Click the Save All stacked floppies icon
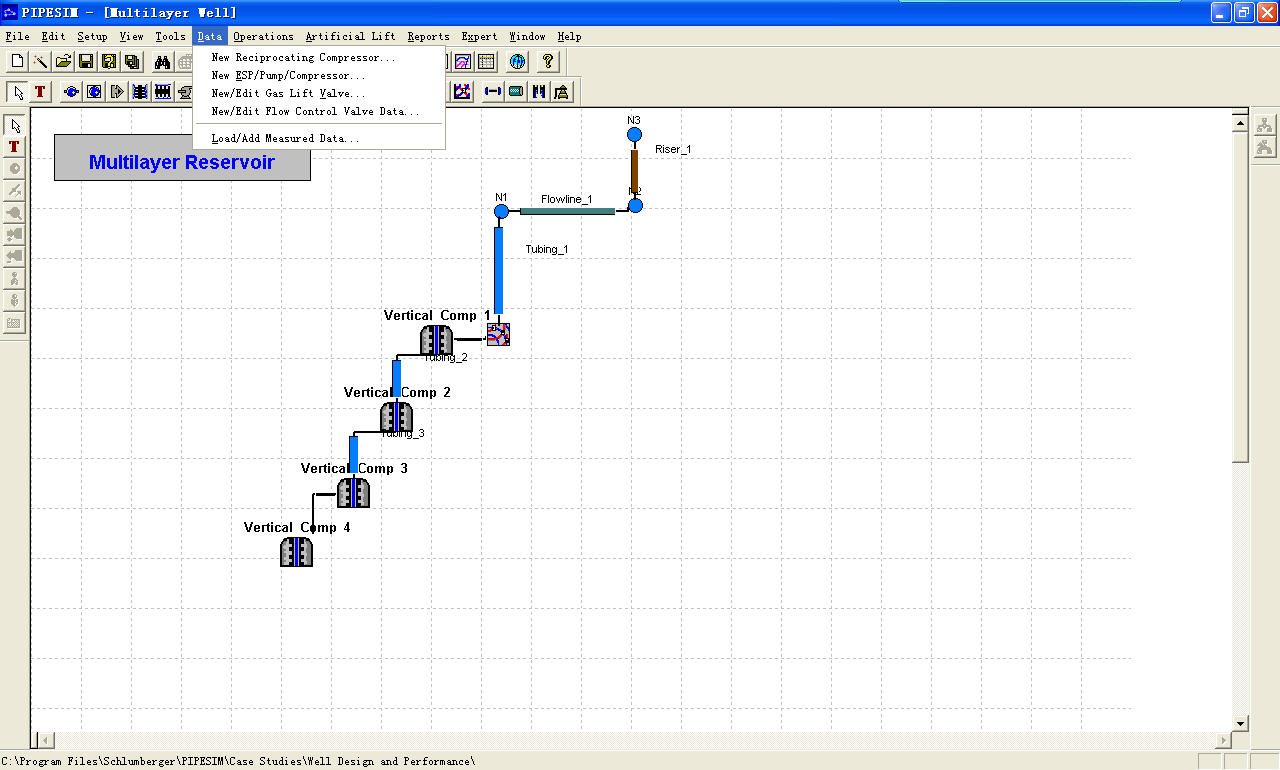The height and width of the screenshot is (770, 1280). click(132, 61)
